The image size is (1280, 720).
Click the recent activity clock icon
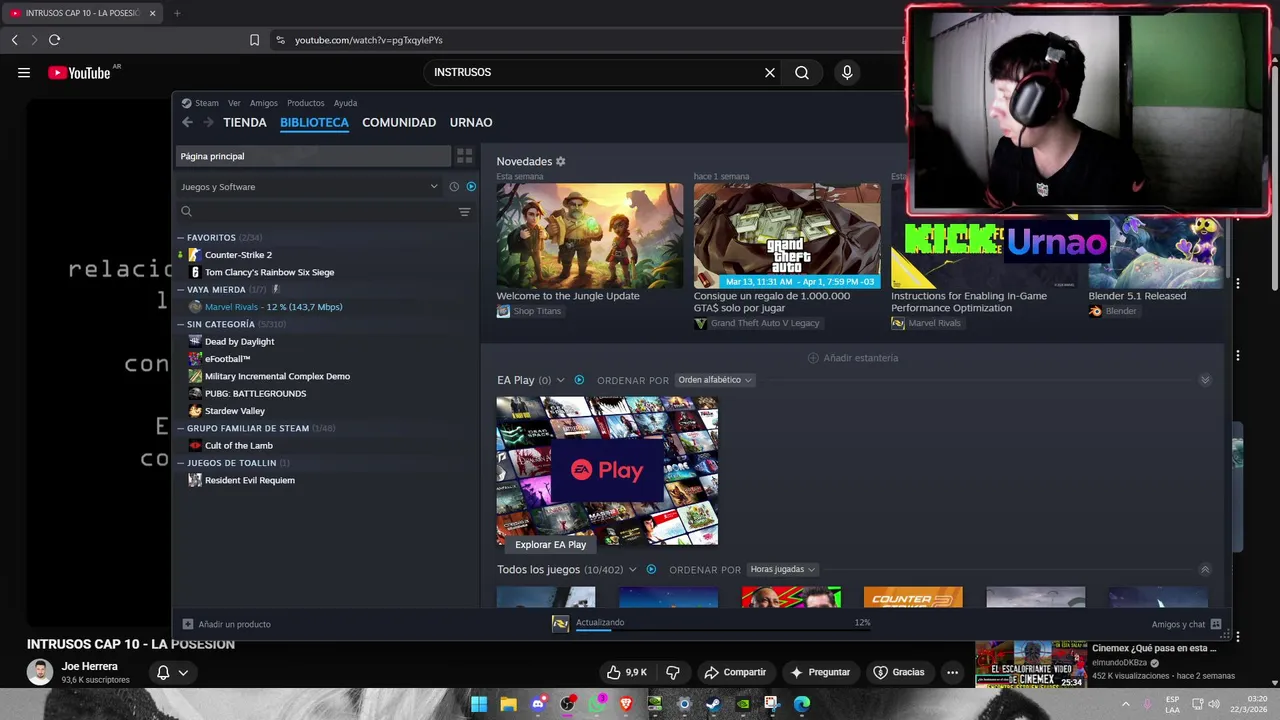click(x=454, y=187)
